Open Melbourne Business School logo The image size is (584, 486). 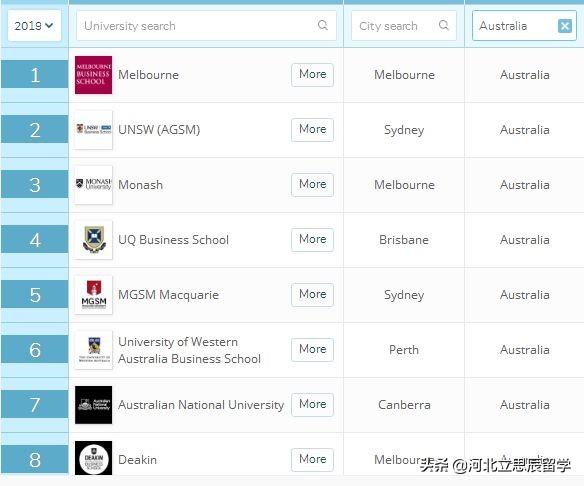93,75
